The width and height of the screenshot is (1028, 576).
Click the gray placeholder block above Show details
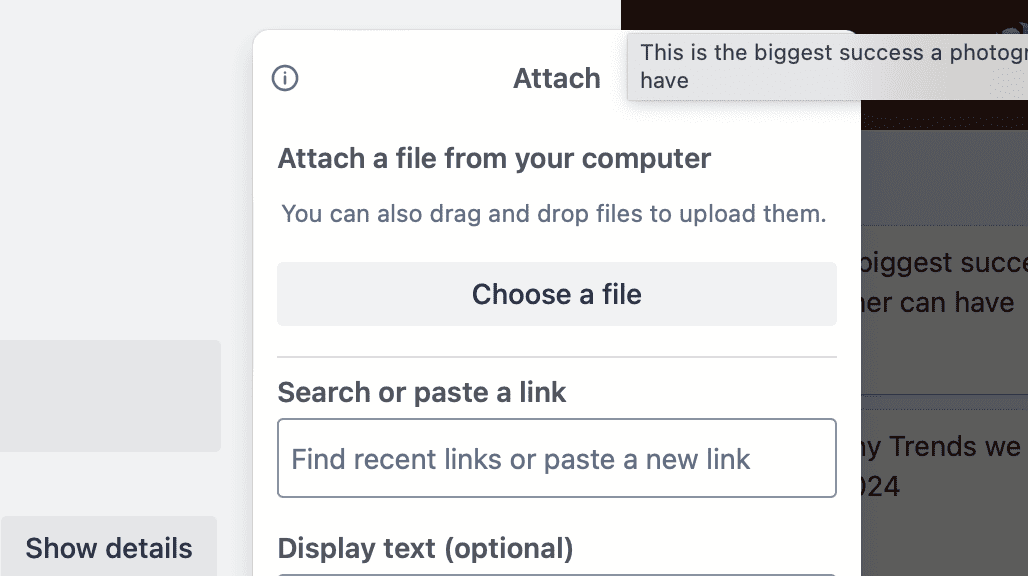click(x=110, y=395)
